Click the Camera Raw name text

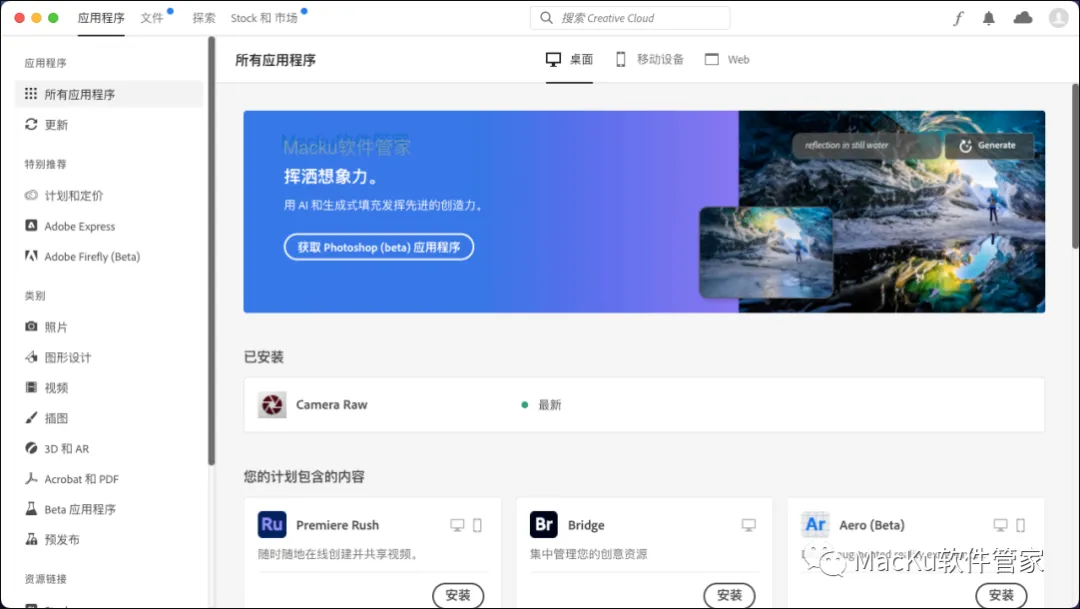pos(331,404)
